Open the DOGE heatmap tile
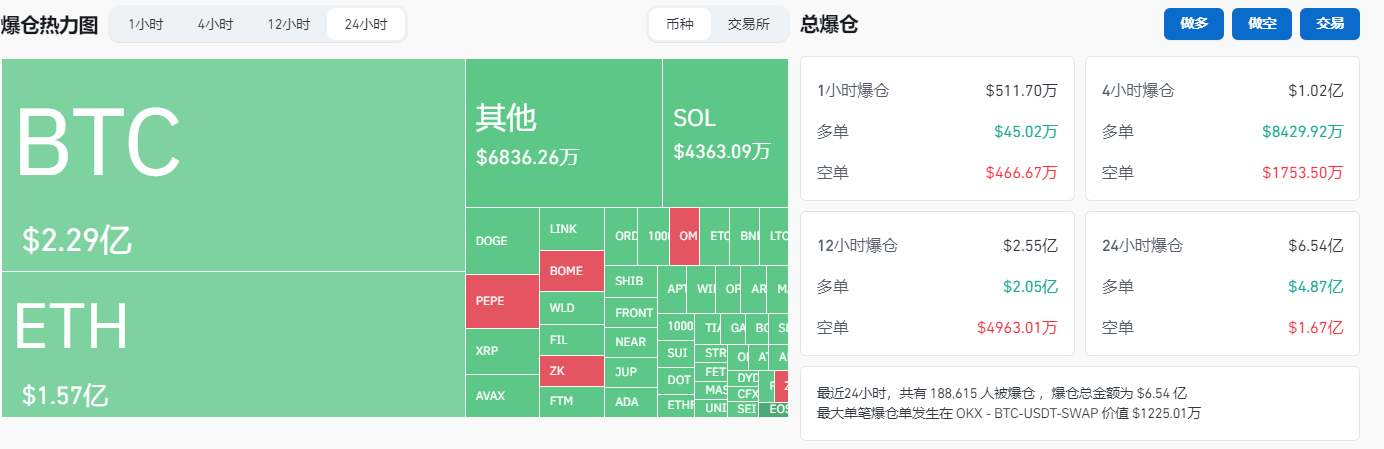This screenshot has width=1384, height=449. 502,241
